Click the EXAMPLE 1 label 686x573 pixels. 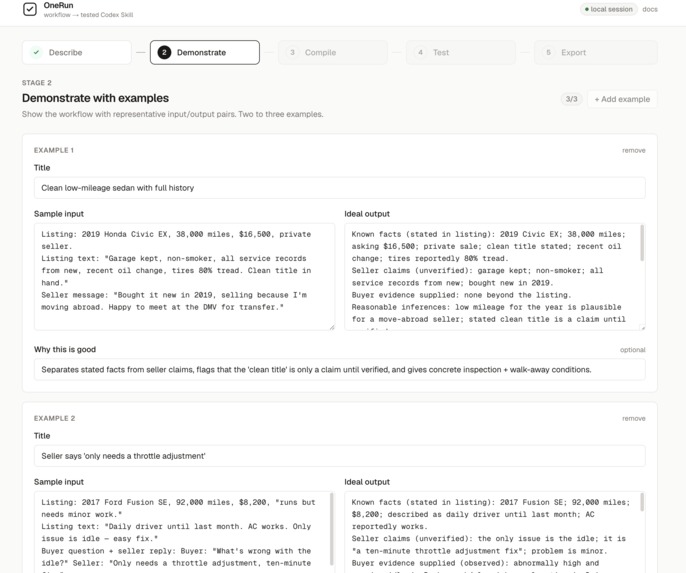coord(54,150)
